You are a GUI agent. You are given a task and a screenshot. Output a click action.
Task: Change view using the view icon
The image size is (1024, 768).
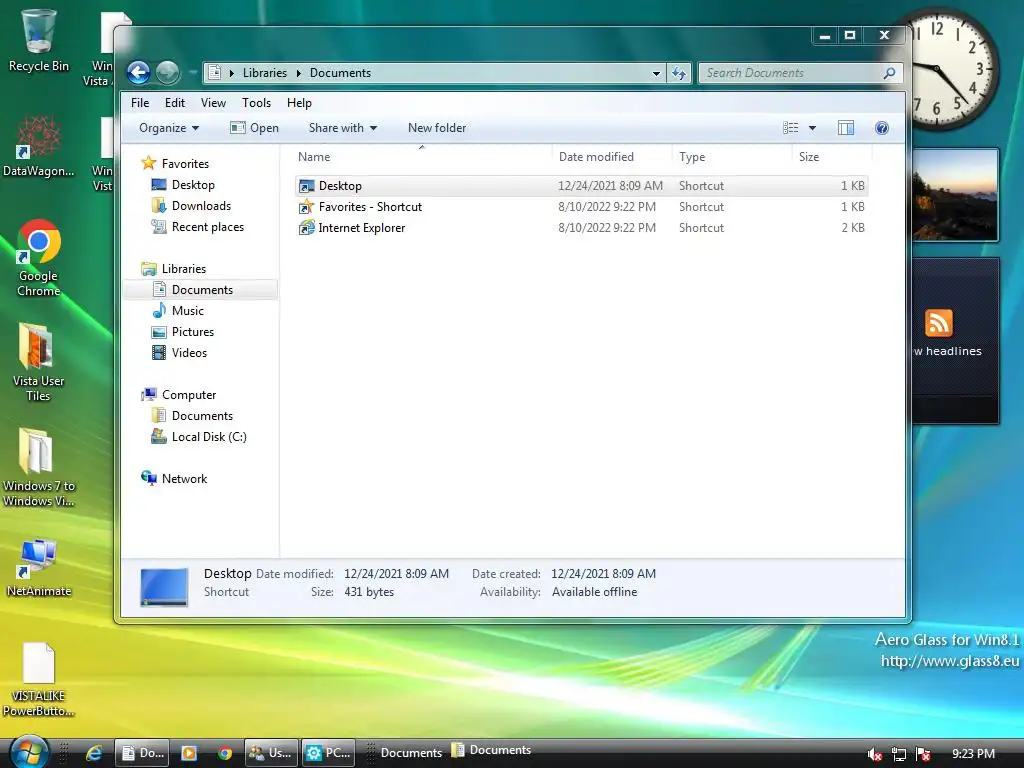(x=790, y=128)
